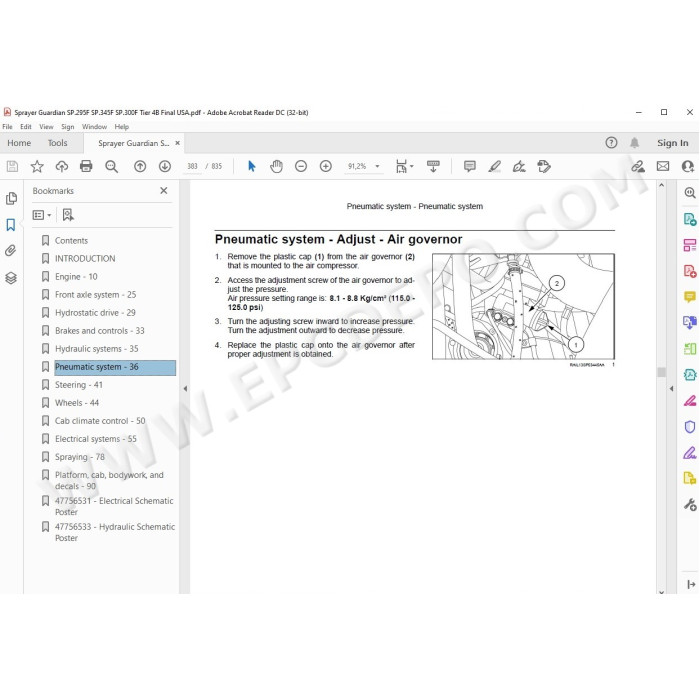Jump to Engine - 10 bookmark
The width and height of the screenshot is (700, 700).
click(76, 277)
